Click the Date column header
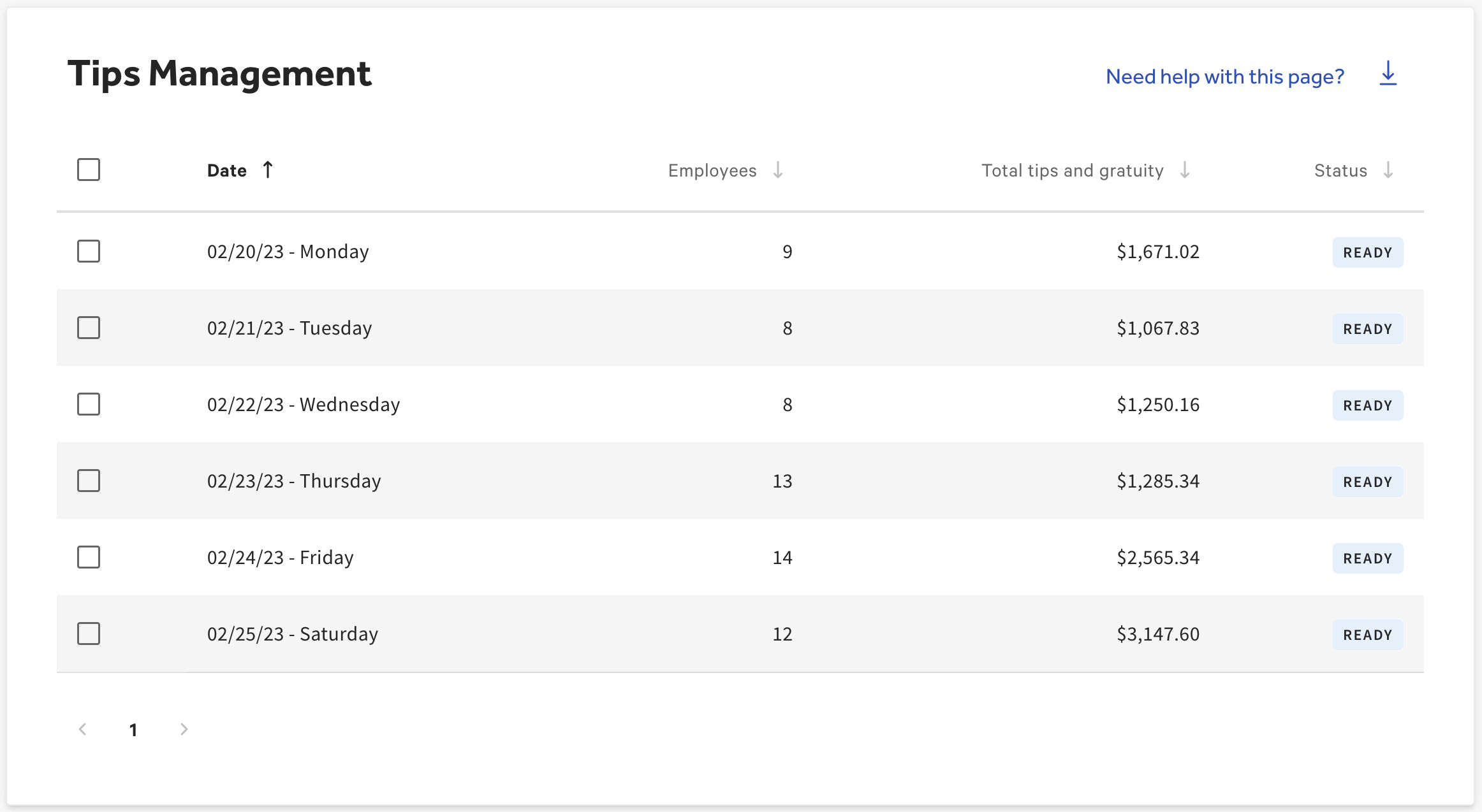This screenshot has height=812, width=1482. click(226, 170)
